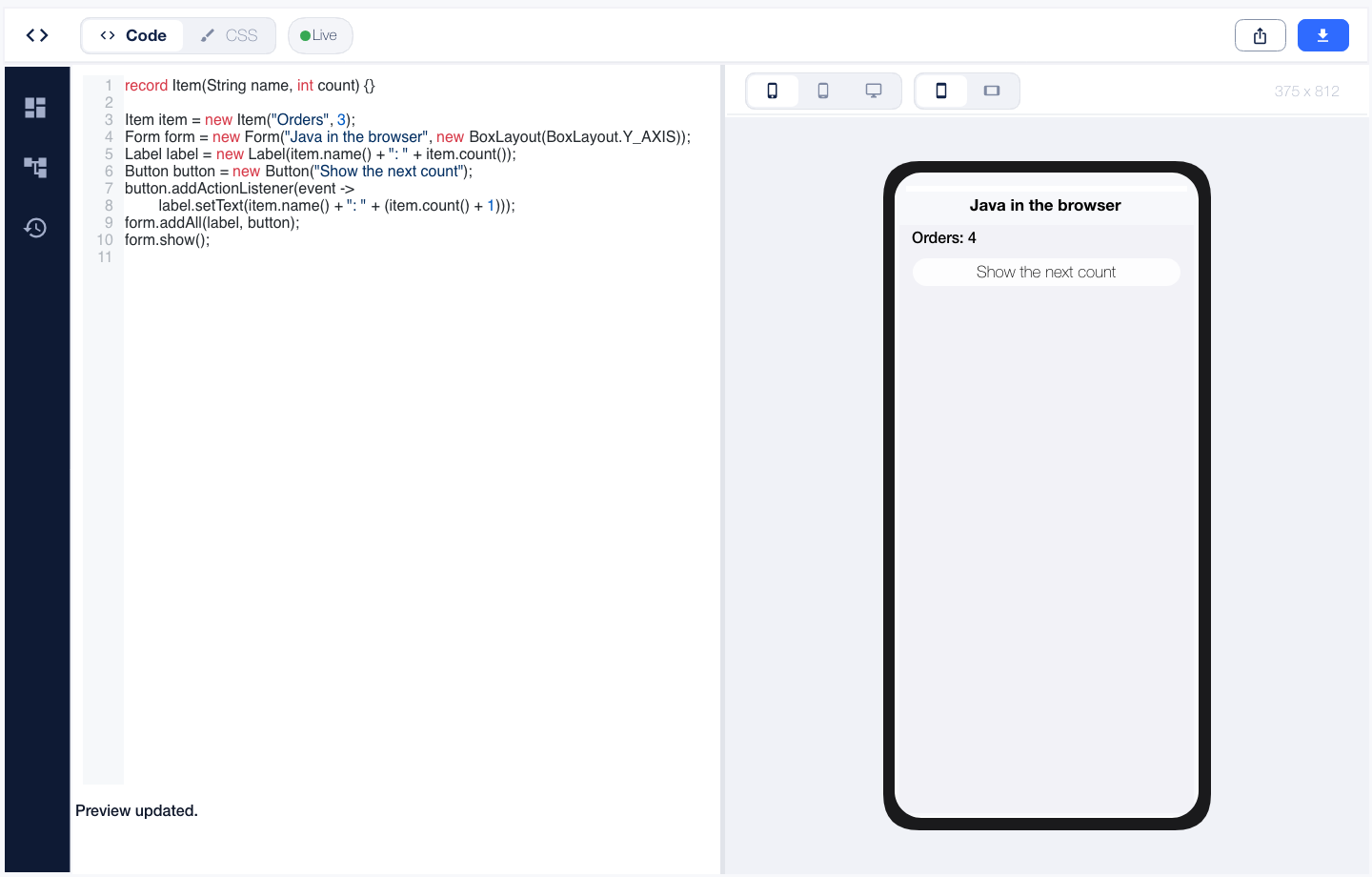
Task: Switch to the Code tab
Action: pyautogui.click(x=132, y=35)
